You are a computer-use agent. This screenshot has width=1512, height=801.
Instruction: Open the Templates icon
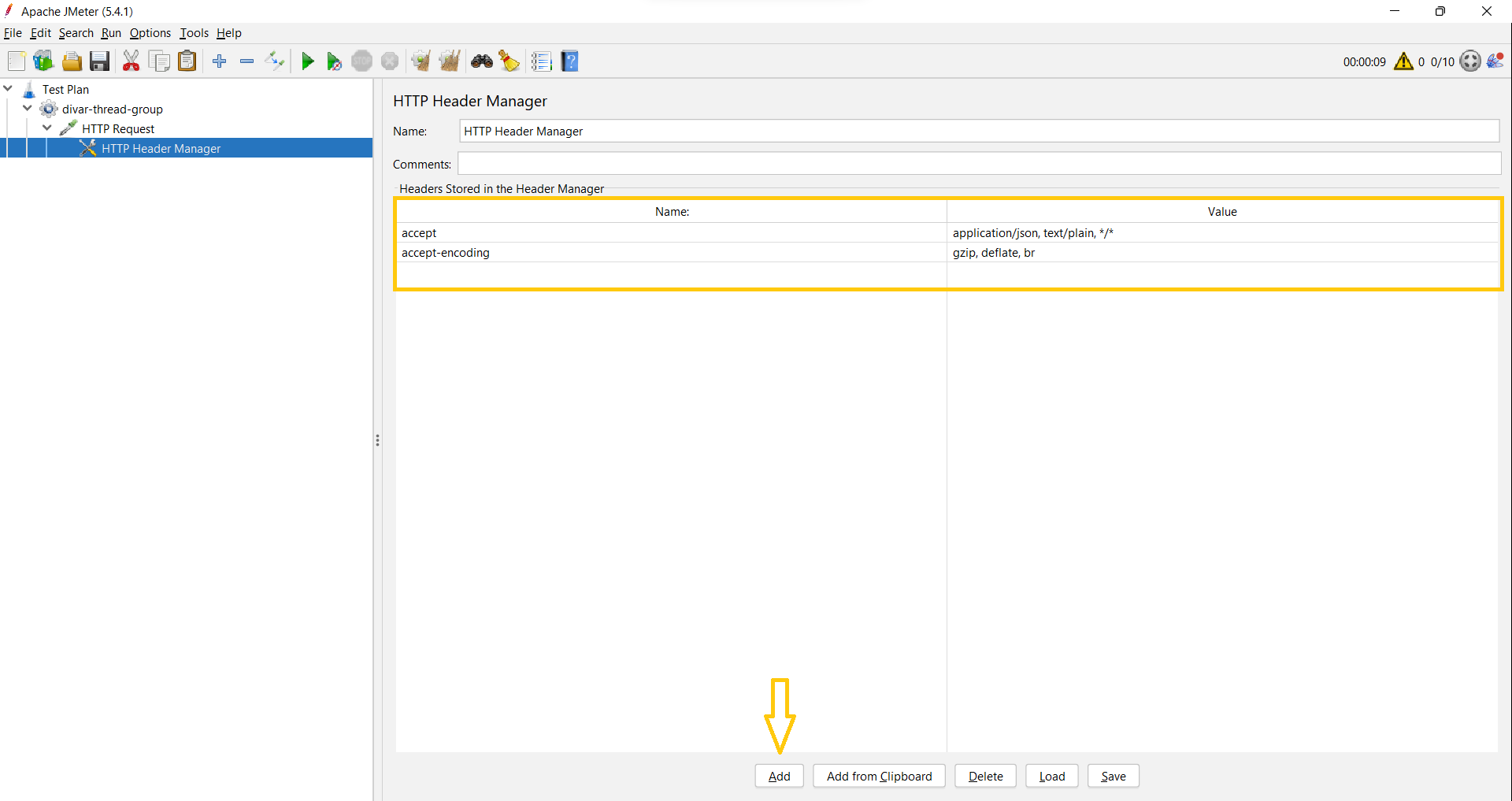(43, 61)
